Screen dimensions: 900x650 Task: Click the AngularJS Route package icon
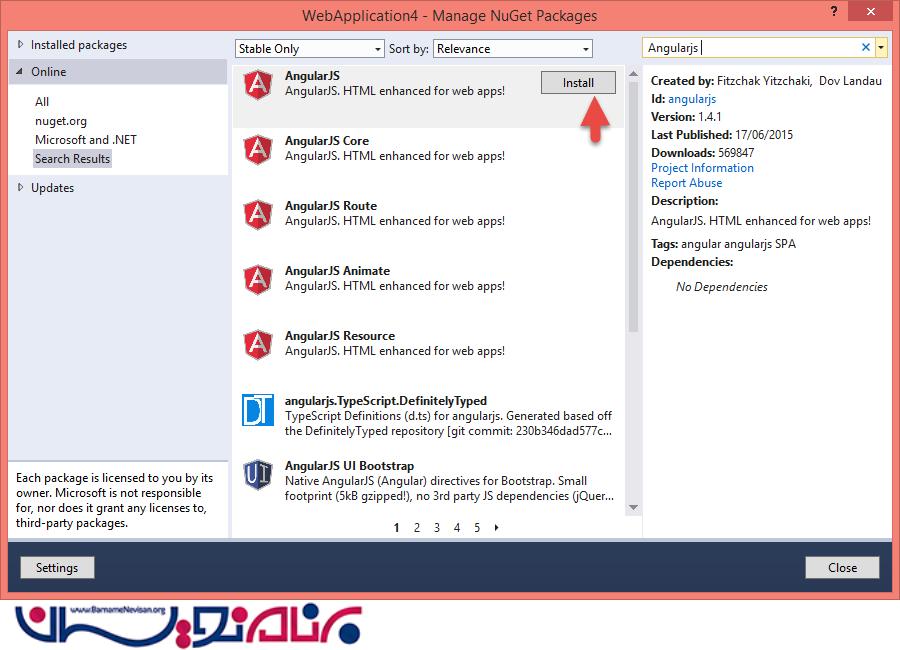[258, 215]
